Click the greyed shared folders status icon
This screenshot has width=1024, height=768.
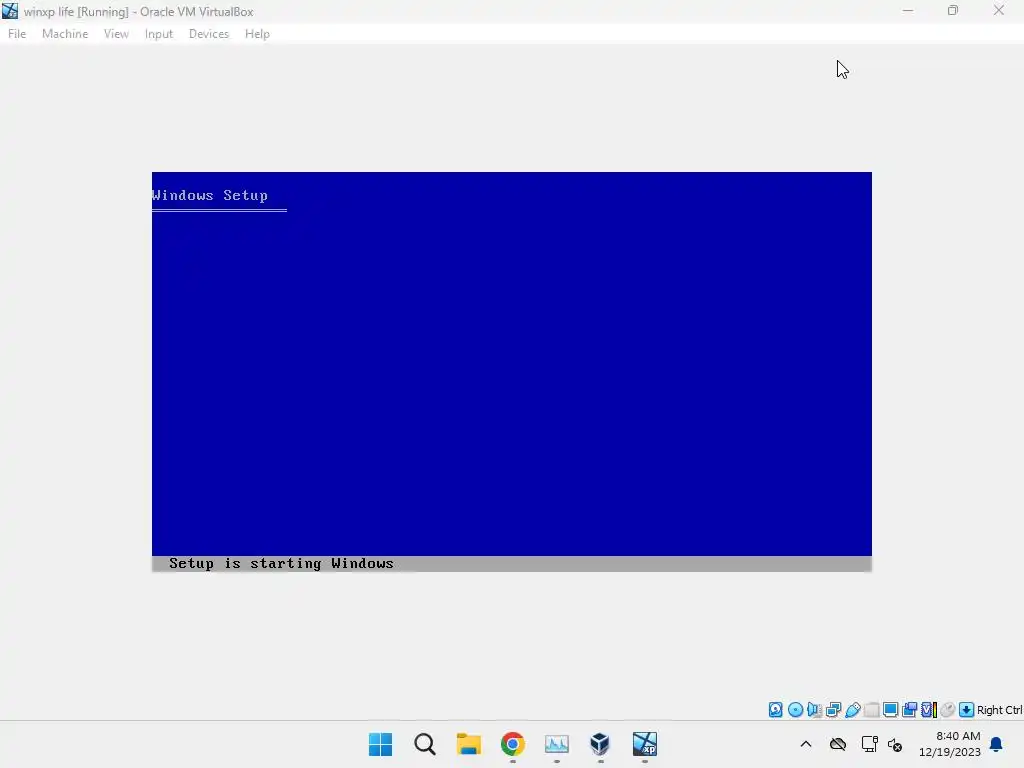[871, 710]
